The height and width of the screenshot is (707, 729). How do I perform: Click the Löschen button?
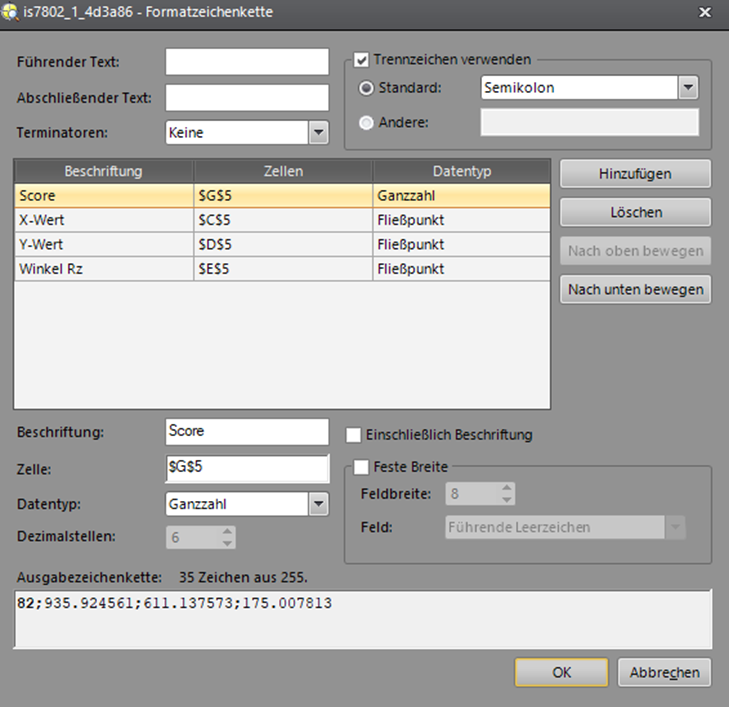pos(635,212)
